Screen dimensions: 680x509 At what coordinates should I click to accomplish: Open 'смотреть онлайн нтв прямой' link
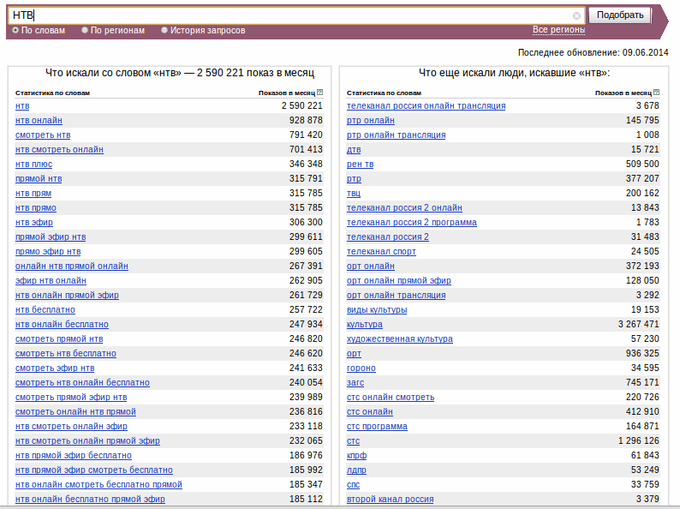point(75,412)
